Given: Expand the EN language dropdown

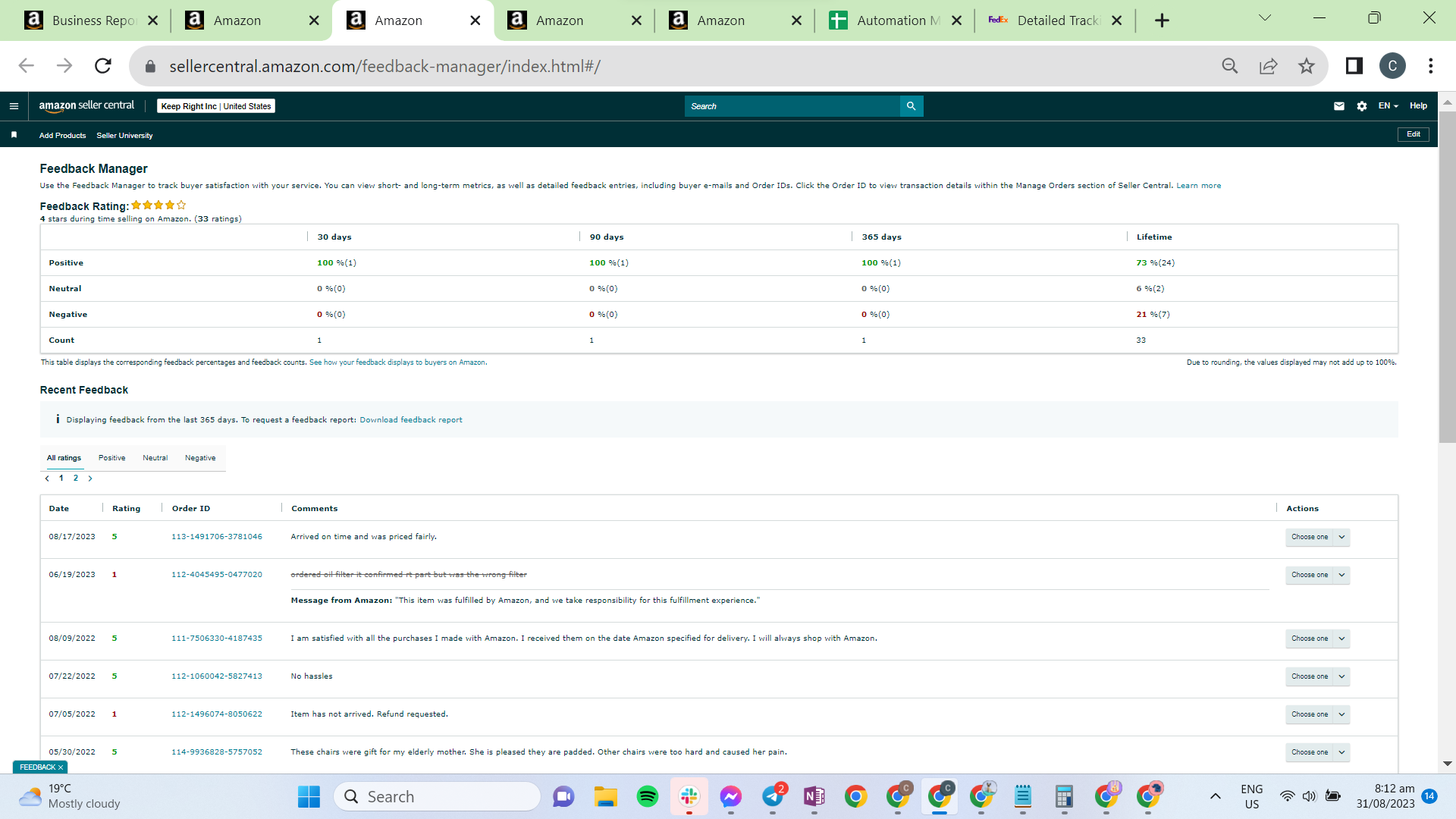Looking at the screenshot, I should (1388, 106).
